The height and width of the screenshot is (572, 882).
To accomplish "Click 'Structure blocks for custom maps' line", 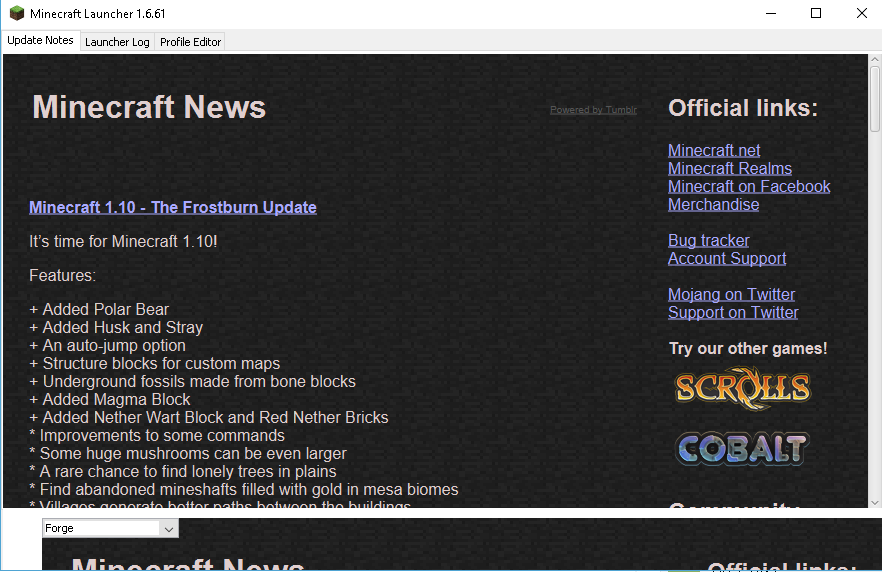I will (155, 363).
